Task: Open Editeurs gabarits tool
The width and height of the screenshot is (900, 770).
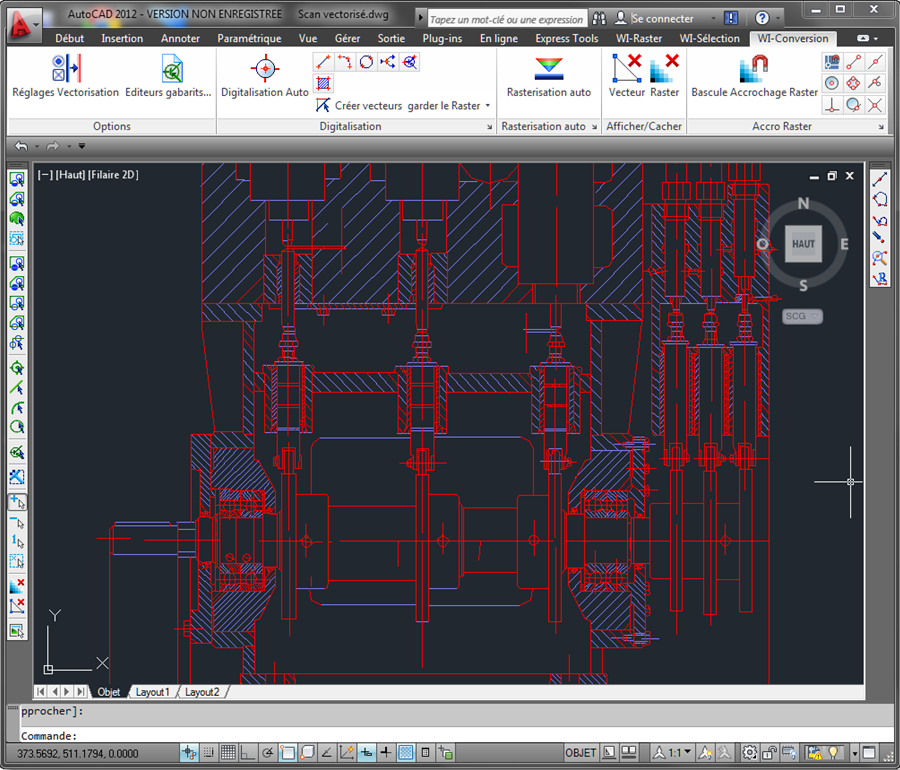Action: click(x=168, y=76)
